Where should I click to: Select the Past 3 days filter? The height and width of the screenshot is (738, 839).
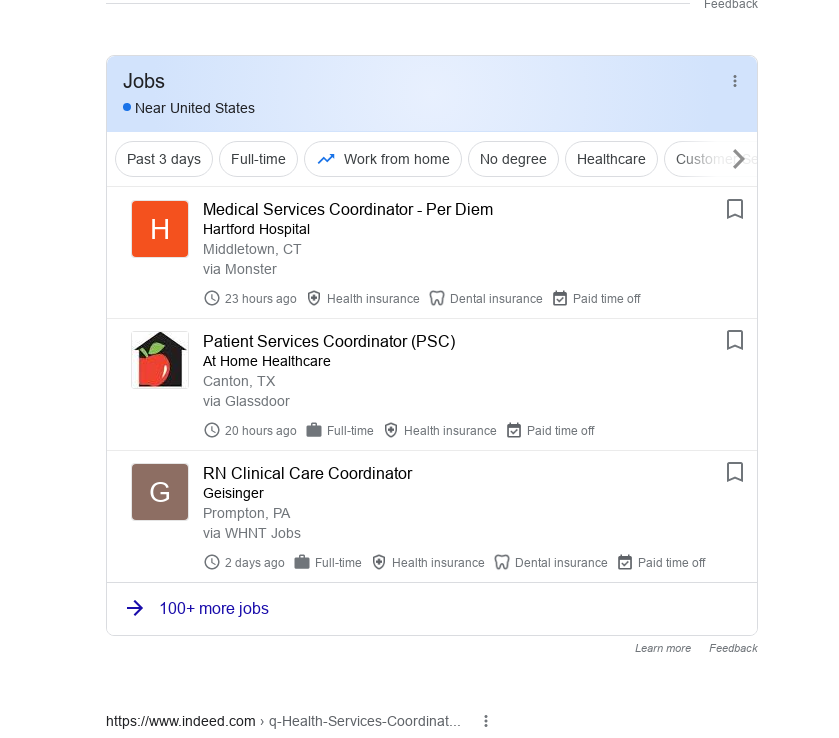(164, 159)
